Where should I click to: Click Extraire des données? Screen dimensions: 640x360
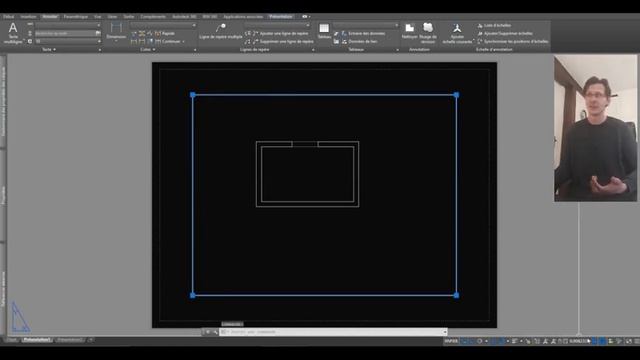pyautogui.click(x=363, y=33)
